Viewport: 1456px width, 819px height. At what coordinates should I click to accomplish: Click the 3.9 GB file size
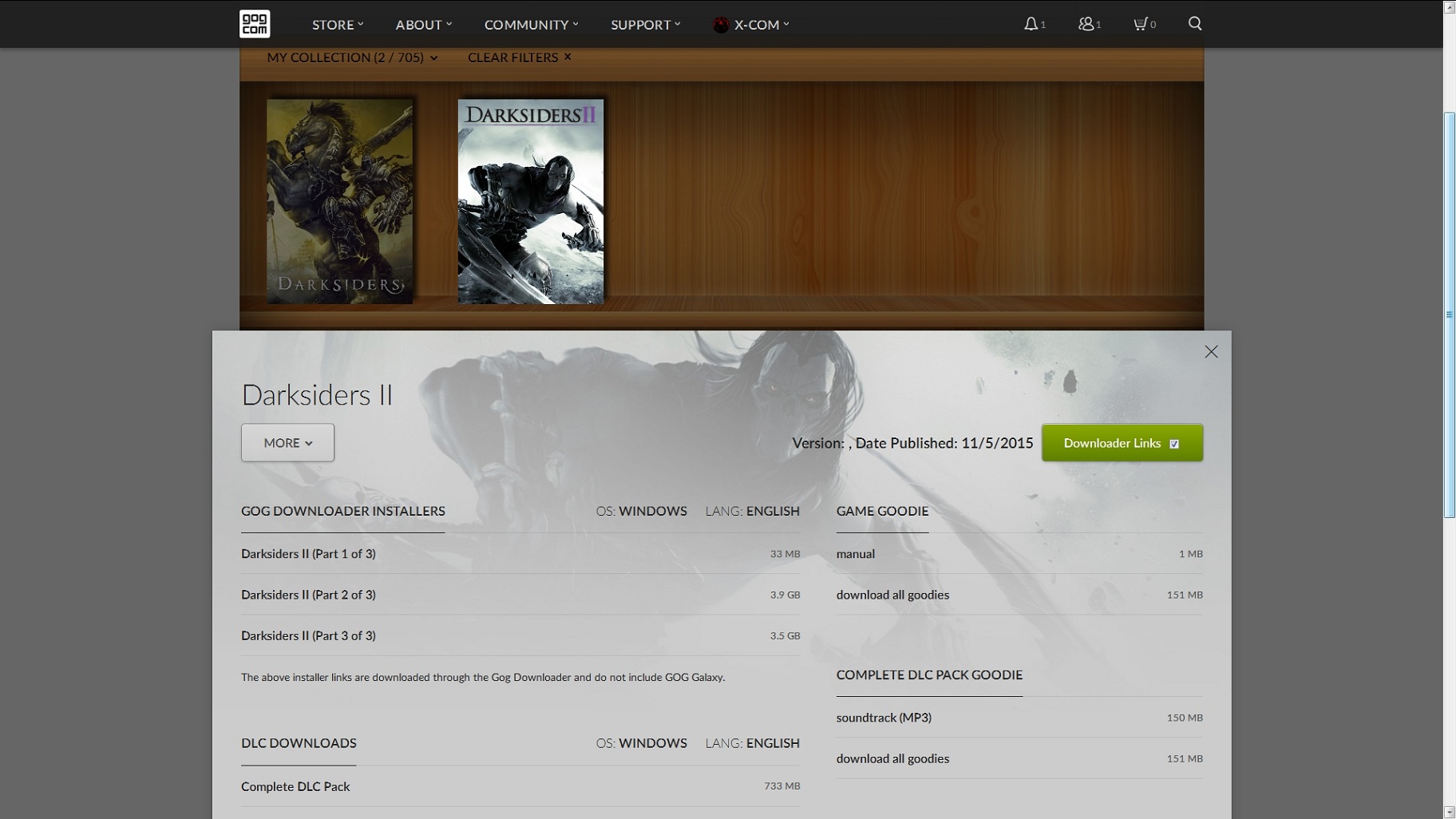pos(785,595)
